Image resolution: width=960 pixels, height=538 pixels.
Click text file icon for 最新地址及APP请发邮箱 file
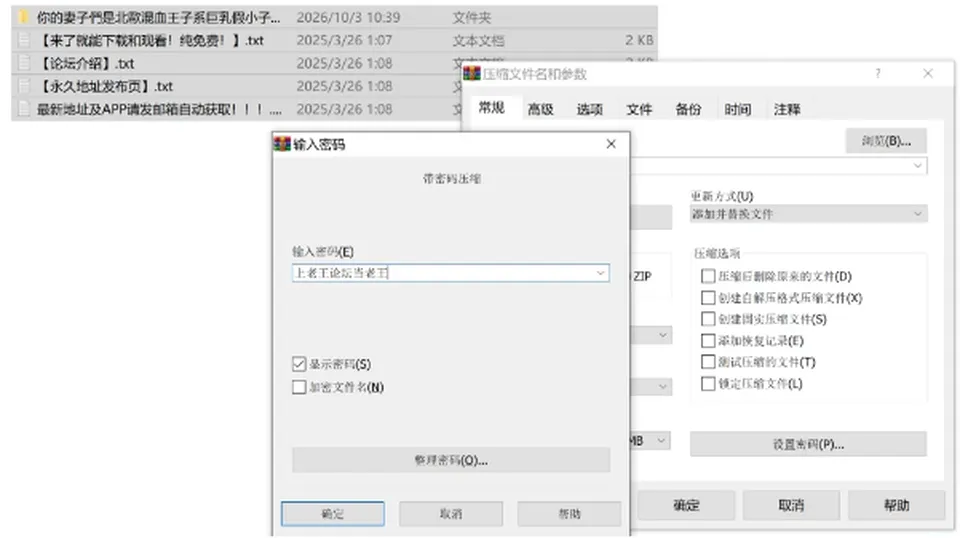tap(24, 109)
